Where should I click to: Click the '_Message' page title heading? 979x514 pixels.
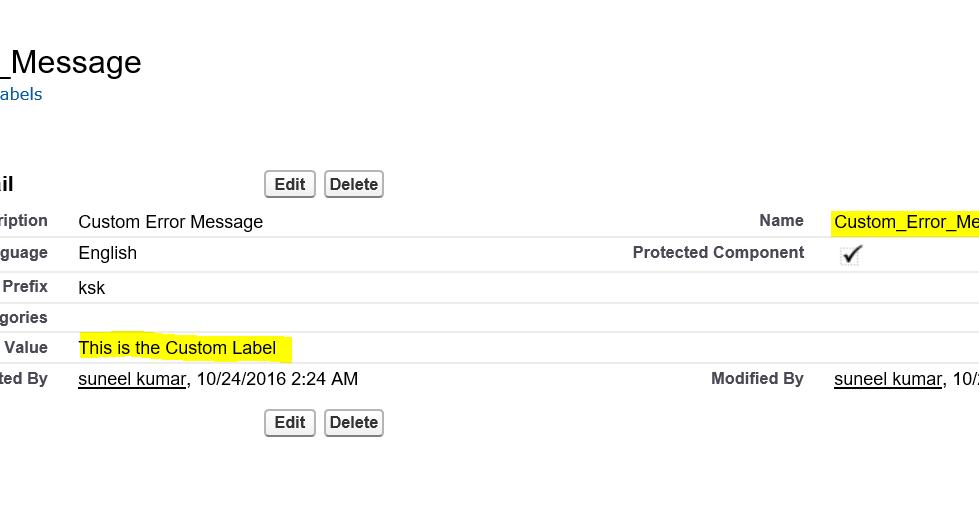(x=71, y=63)
